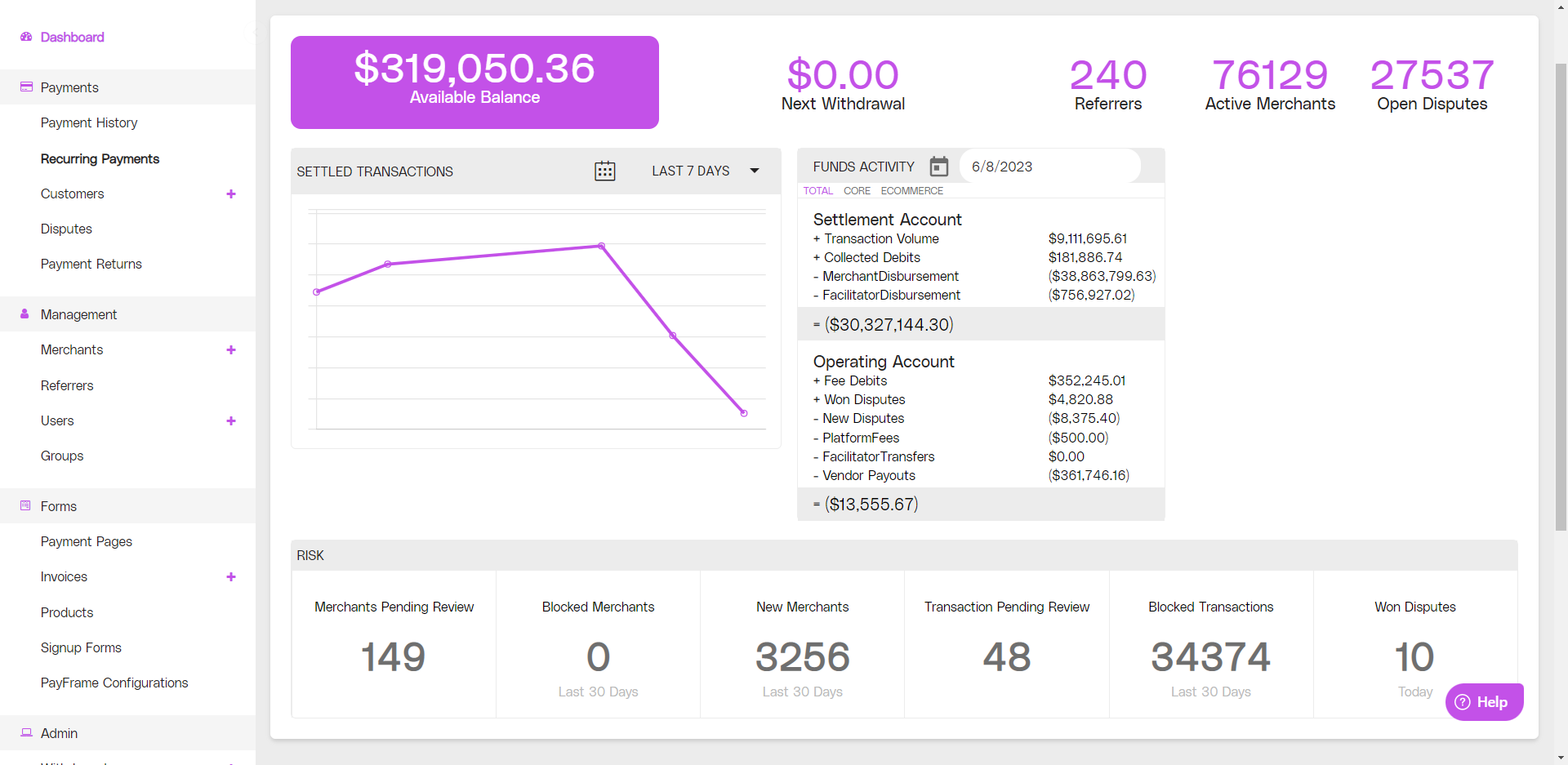
Task: Click the $0.00 Next Withdrawal value
Action: (x=843, y=75)
